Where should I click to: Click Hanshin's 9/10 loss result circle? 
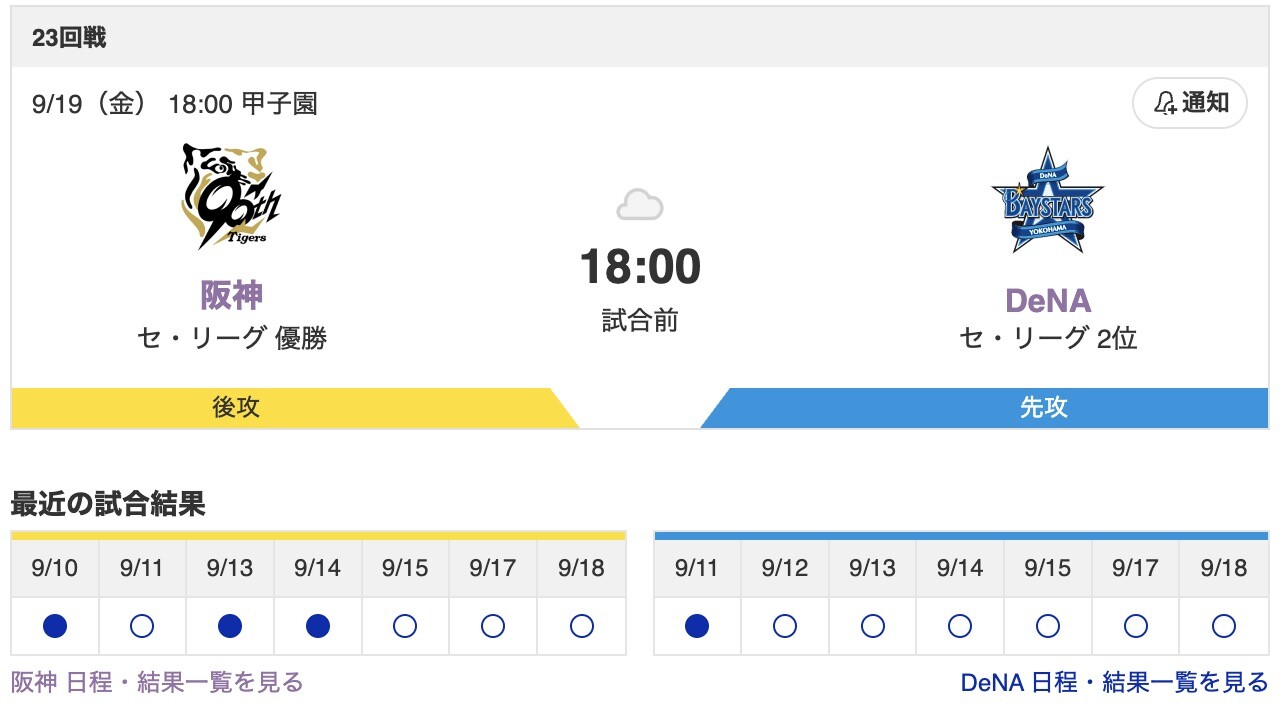(55, 626)
